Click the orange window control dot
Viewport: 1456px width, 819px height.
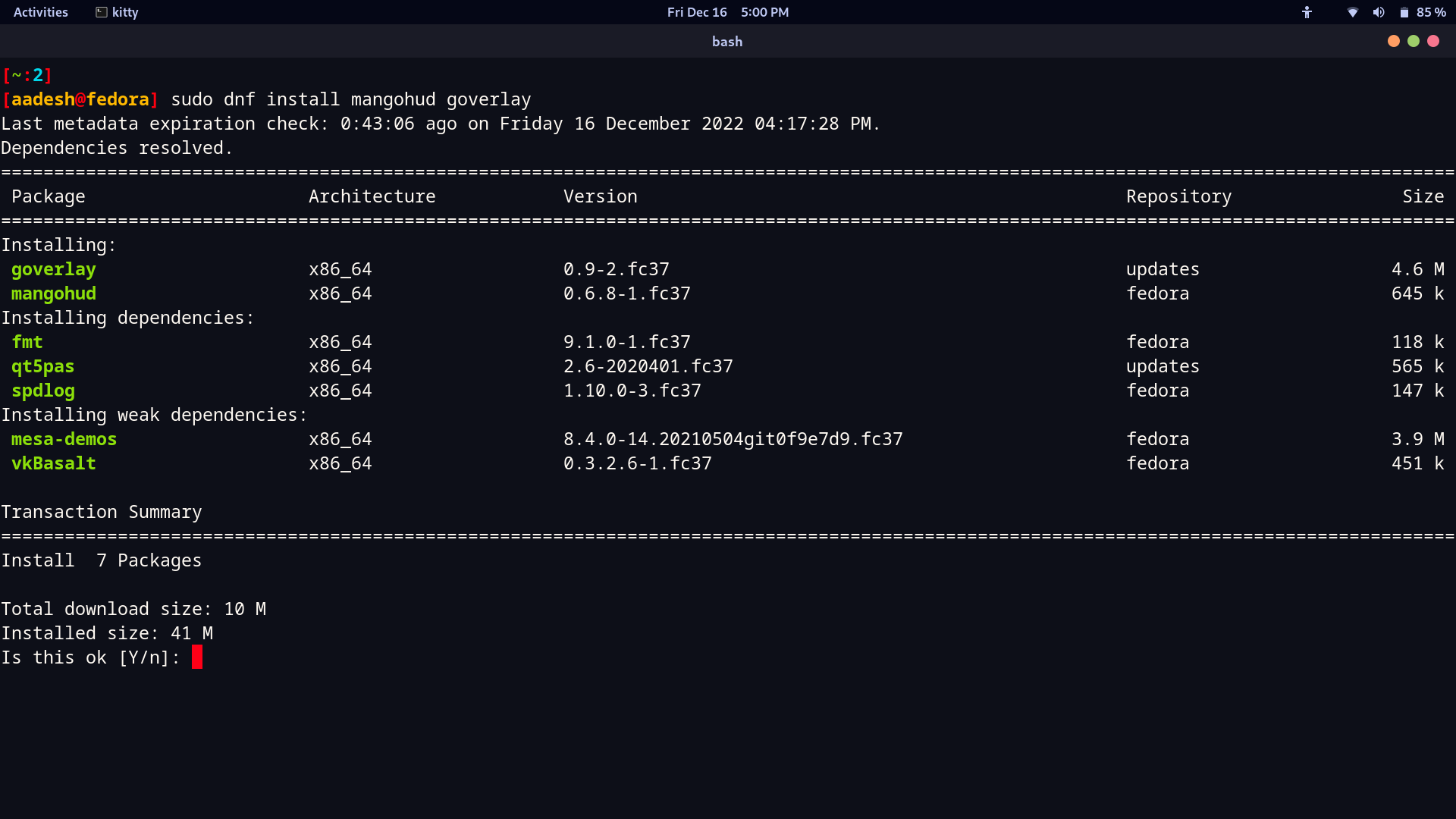(x=1394, y=41)
